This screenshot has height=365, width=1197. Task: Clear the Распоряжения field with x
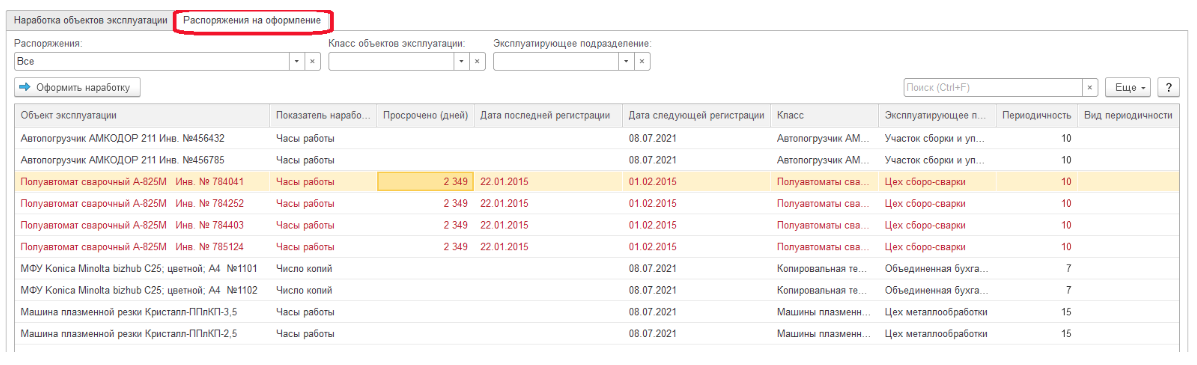pos(313,61)
